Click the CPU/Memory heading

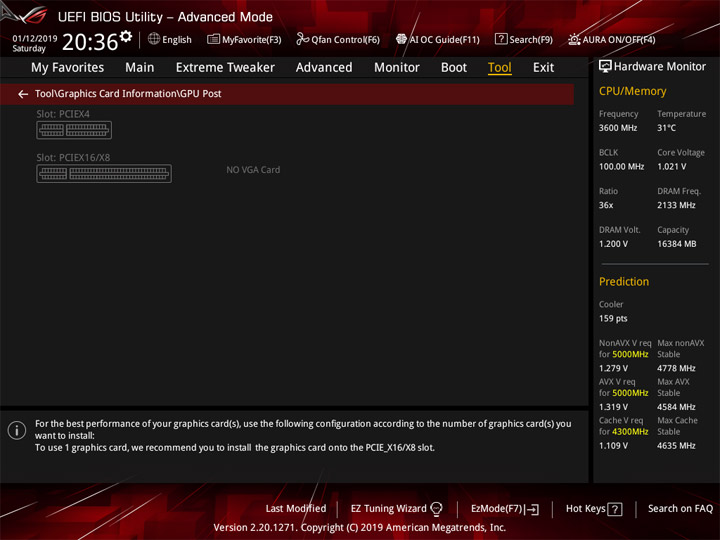(x=632, y=91)
